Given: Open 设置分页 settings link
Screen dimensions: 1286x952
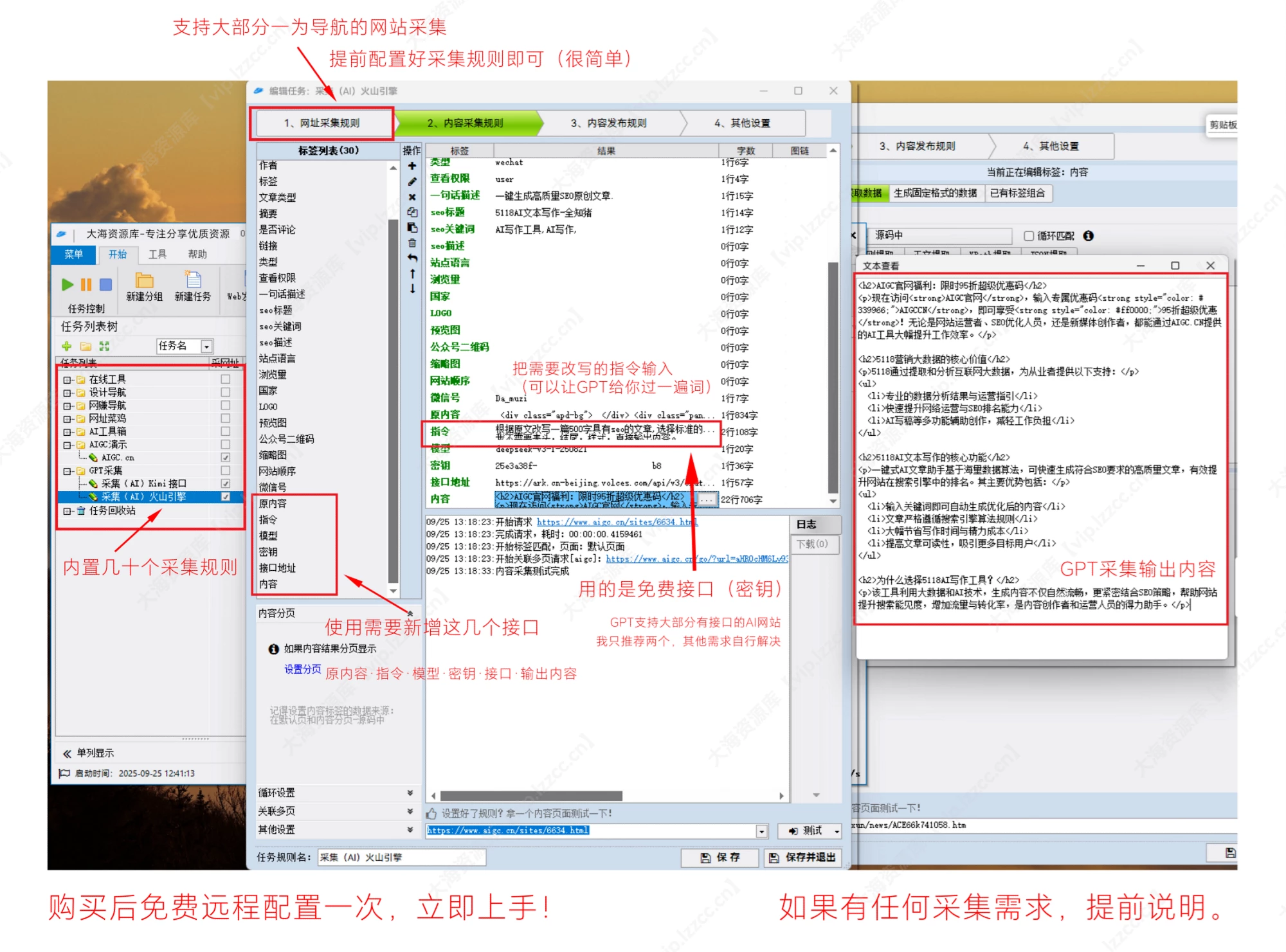Looking at the screenshot, I should [305, 669].
